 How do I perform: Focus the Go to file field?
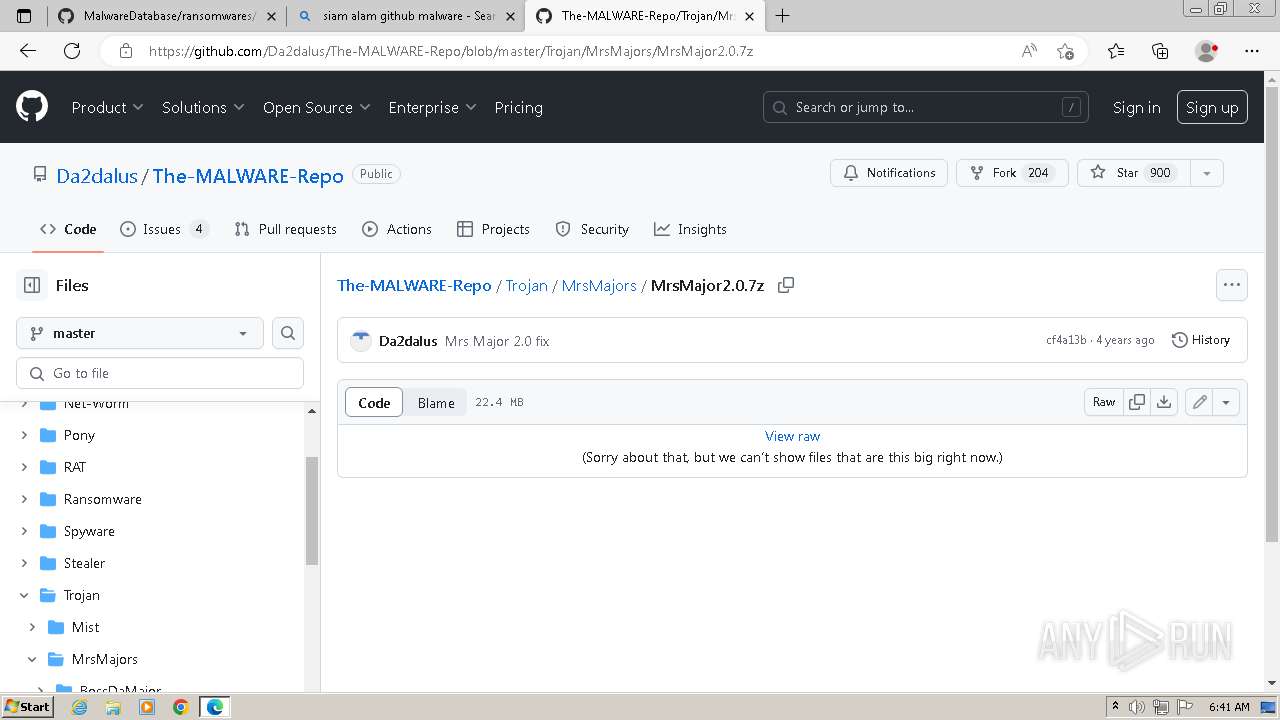pyautogui.click(x=160, y=373)
